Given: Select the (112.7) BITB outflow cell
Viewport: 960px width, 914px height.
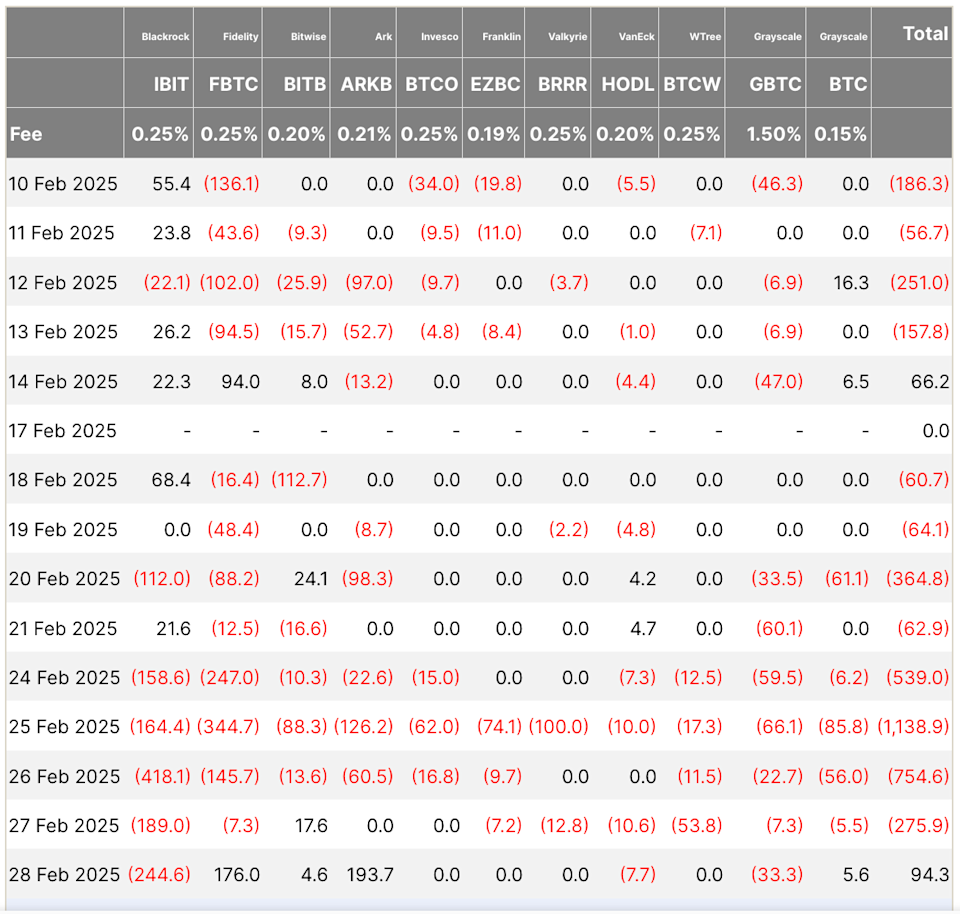Looking at the screenshot, I should (x=299, y=479).
